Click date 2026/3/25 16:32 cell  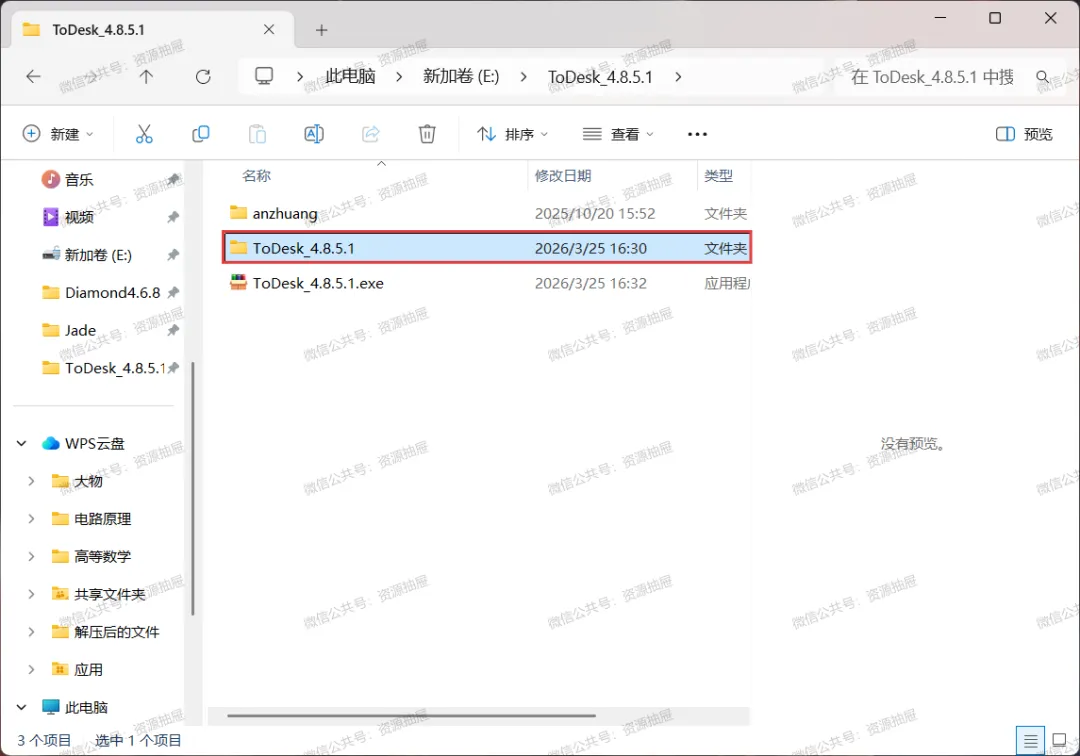pyautogui.click(x=590, y=284)
